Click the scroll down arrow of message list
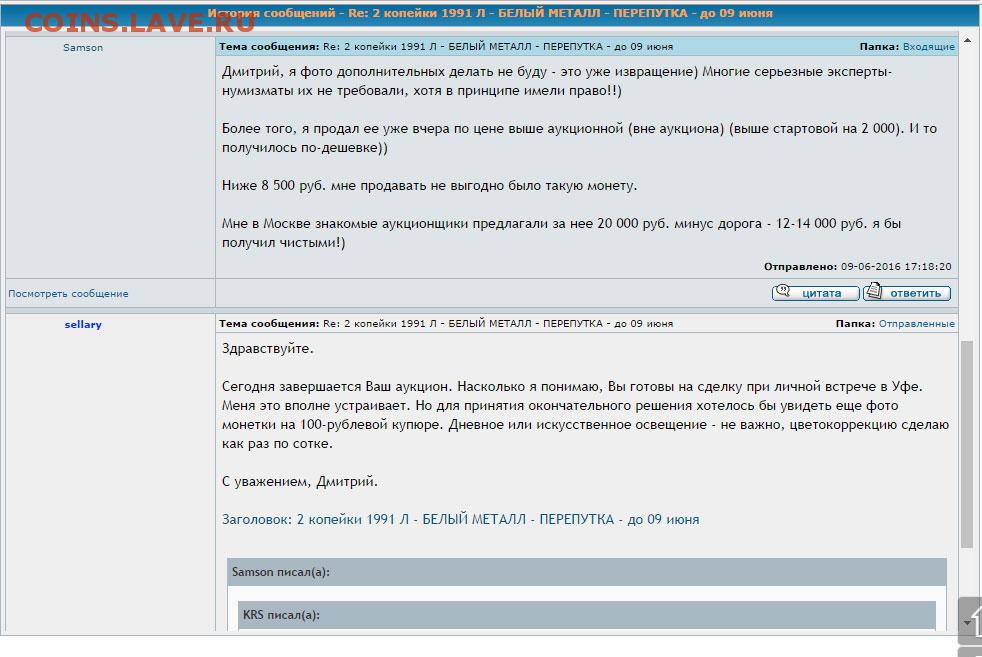 coord(967,623)
